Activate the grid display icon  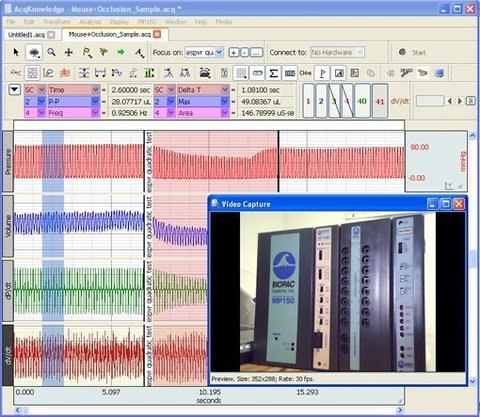32,73
